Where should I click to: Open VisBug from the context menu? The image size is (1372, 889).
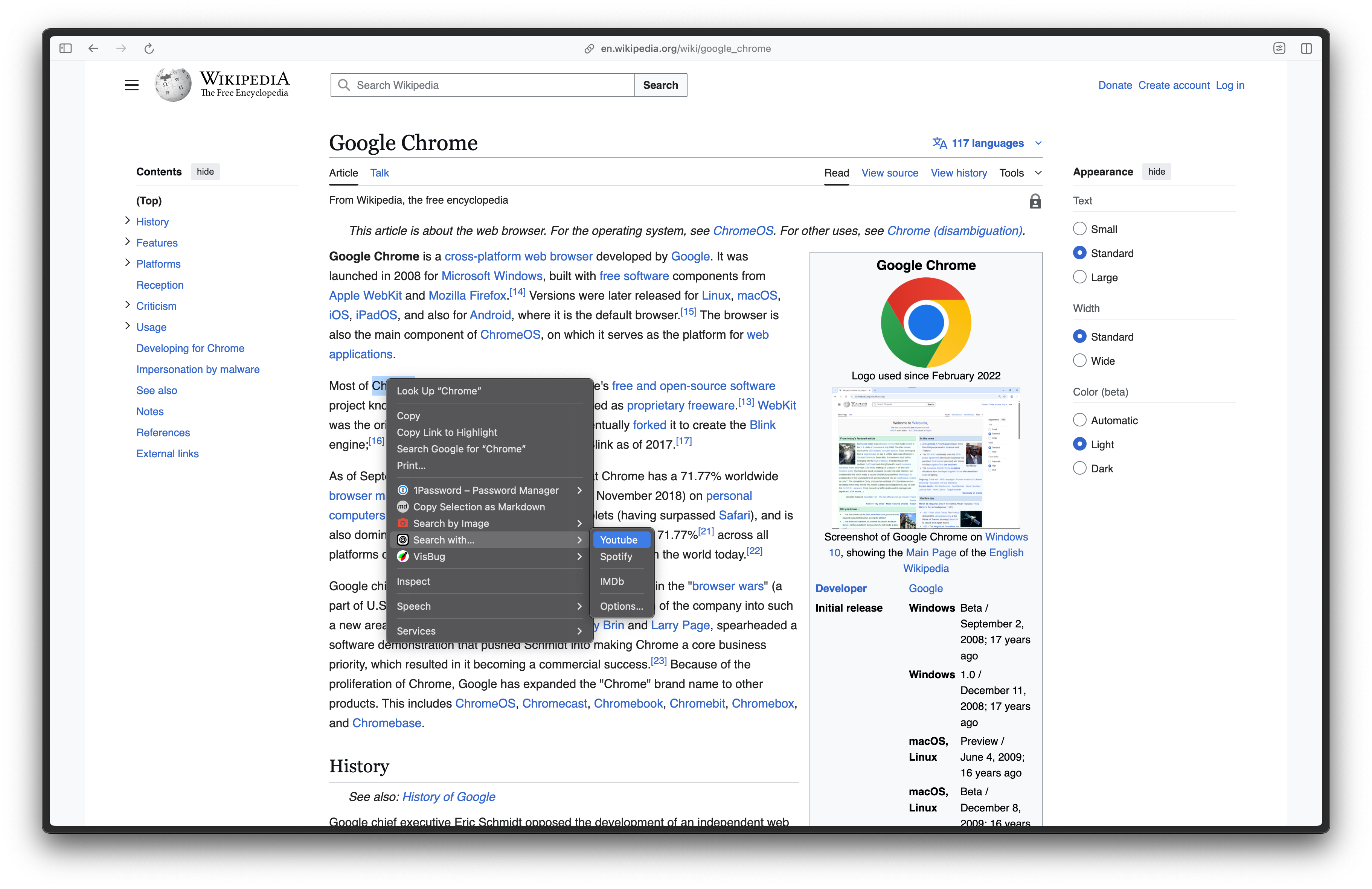(429, 557)
